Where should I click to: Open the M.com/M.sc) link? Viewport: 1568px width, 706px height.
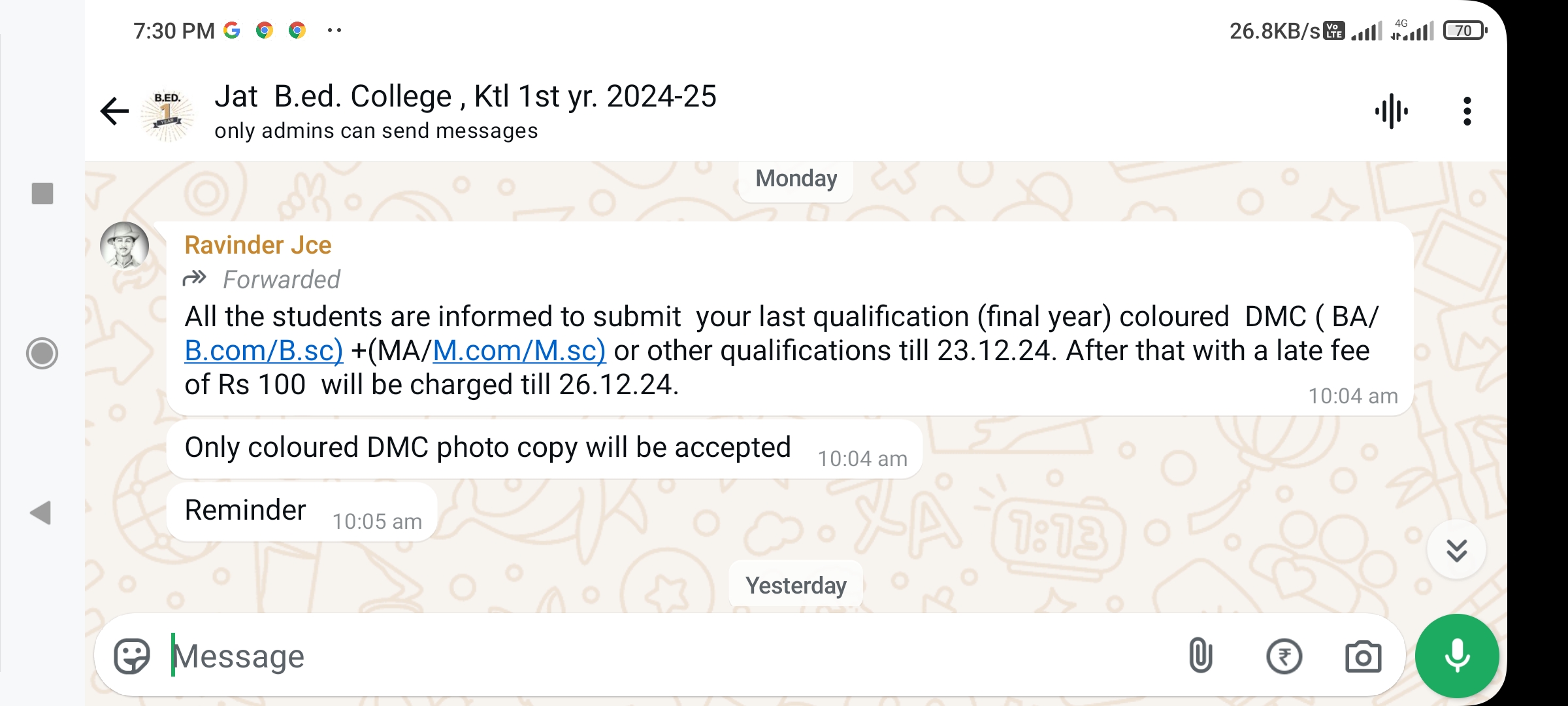point(519,351)
